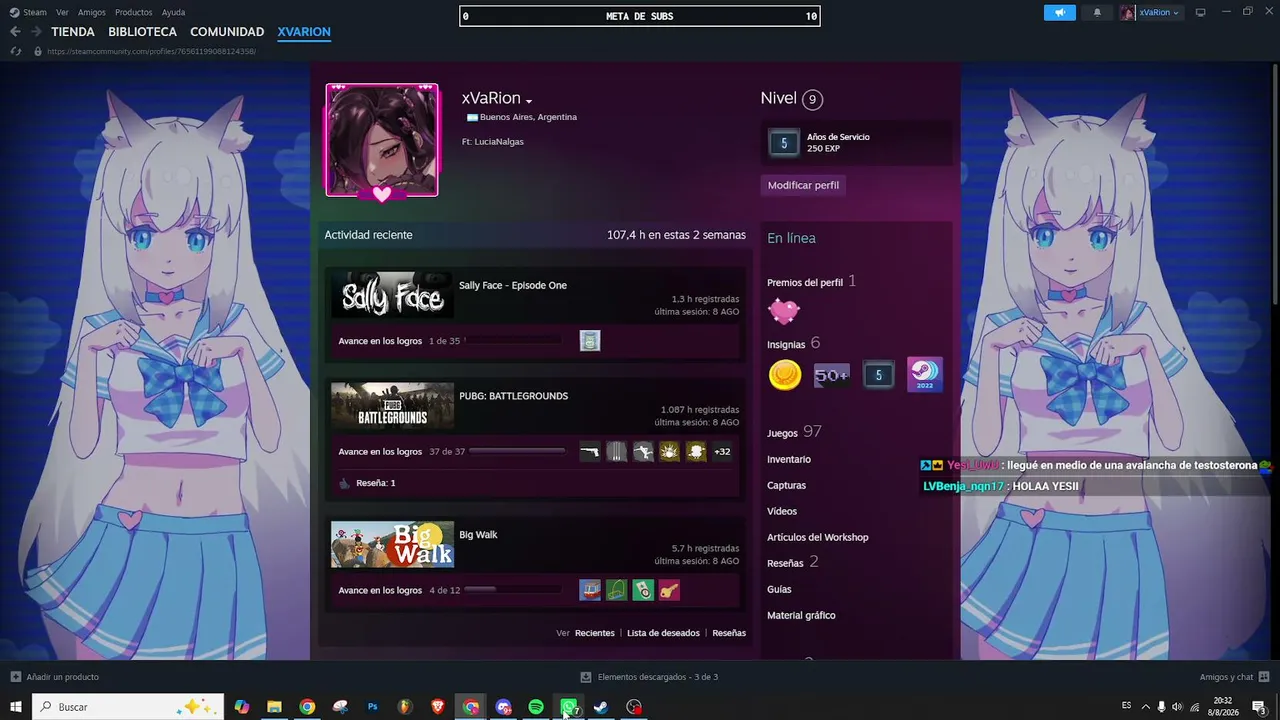Open Brave browser from the taskbar
The height and width of the screenshot is (720, 1280).
[438, 707]
